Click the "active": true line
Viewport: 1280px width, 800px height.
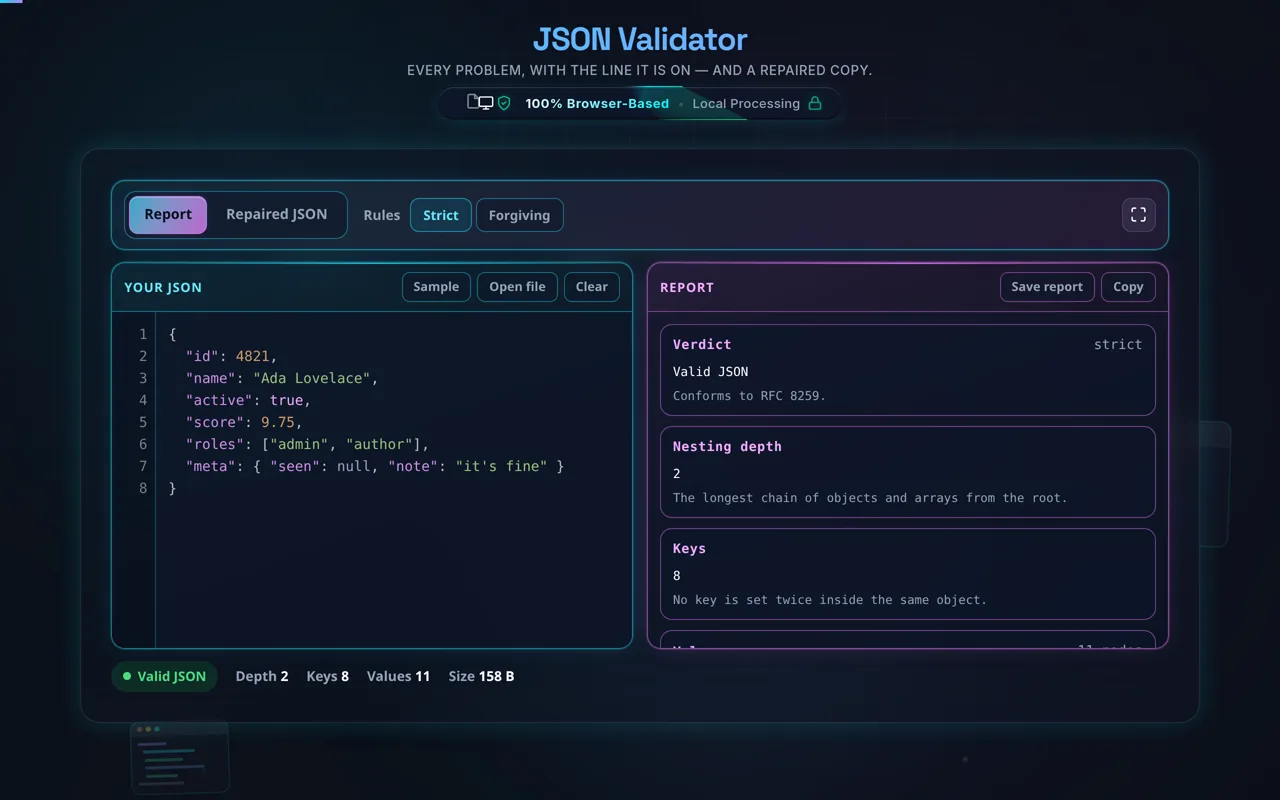pyautogui.click(x=248, y=400)
